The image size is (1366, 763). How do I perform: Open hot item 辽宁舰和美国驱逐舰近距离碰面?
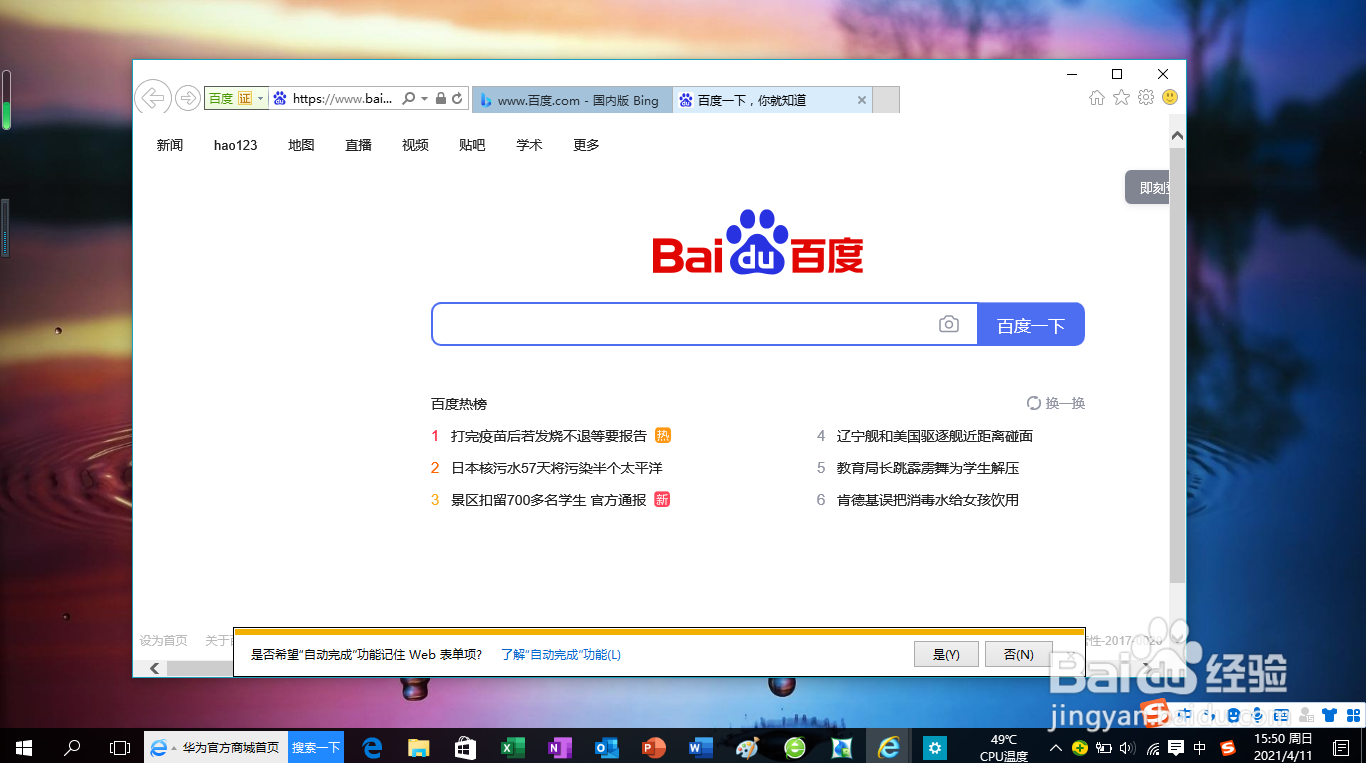point(935,436)
